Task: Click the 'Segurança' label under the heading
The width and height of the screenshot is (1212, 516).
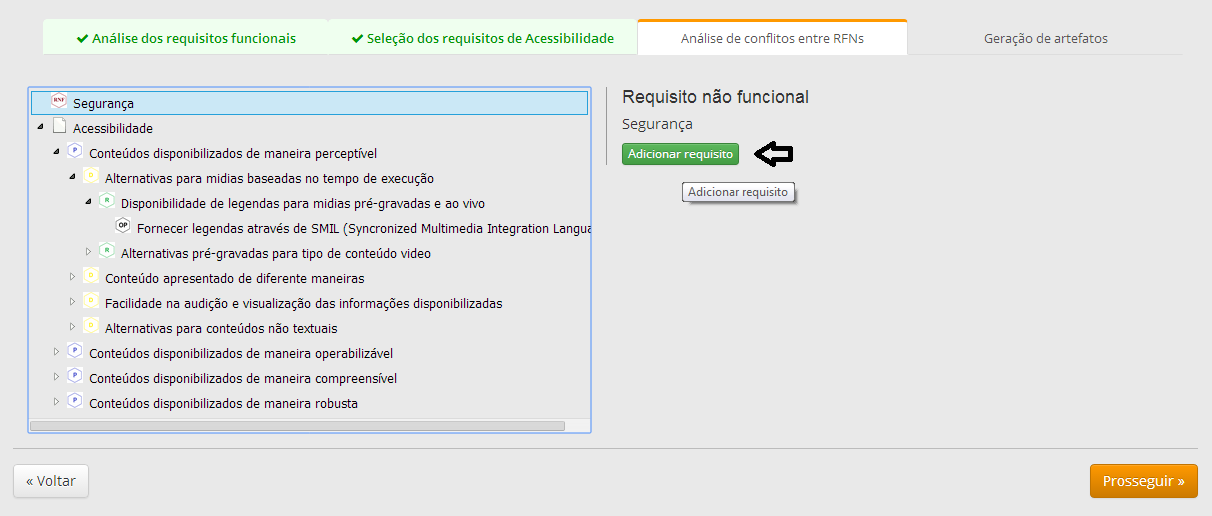Action: [x=657, y=124]
